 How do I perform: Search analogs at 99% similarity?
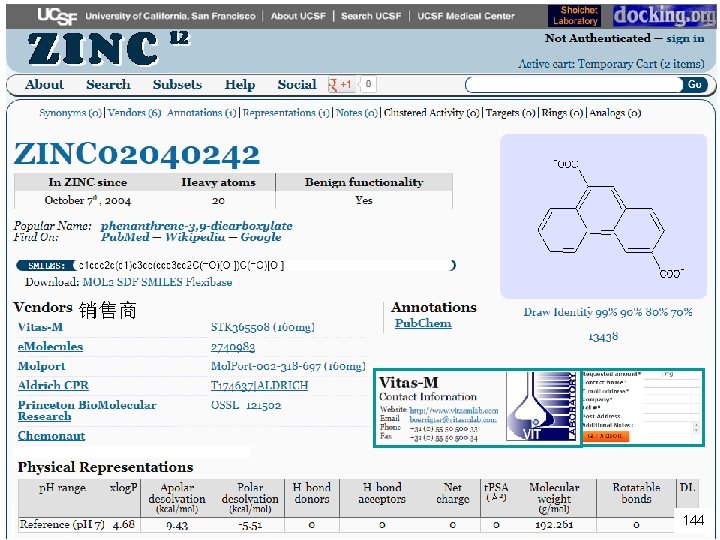(x=607, y=313)
